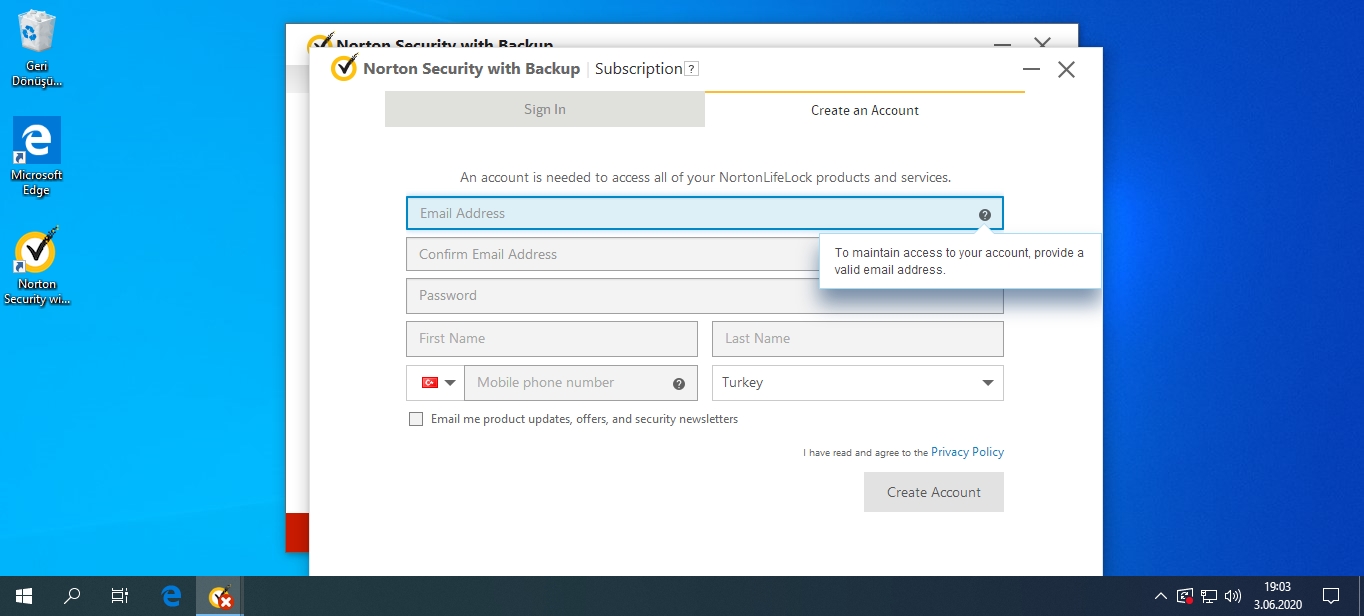Open the Windows Start menu
The image size is (1364, 616).
[x=24, y=596]
